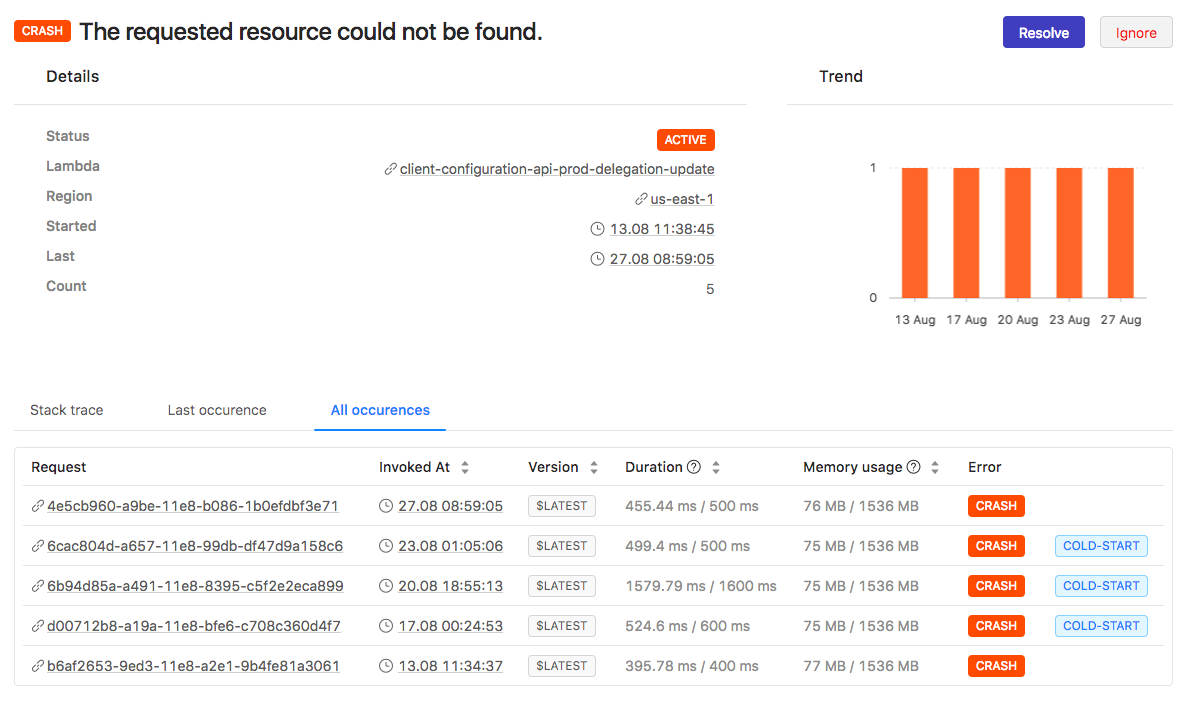Click the Duration help question-mark icon

pos(694,467)
